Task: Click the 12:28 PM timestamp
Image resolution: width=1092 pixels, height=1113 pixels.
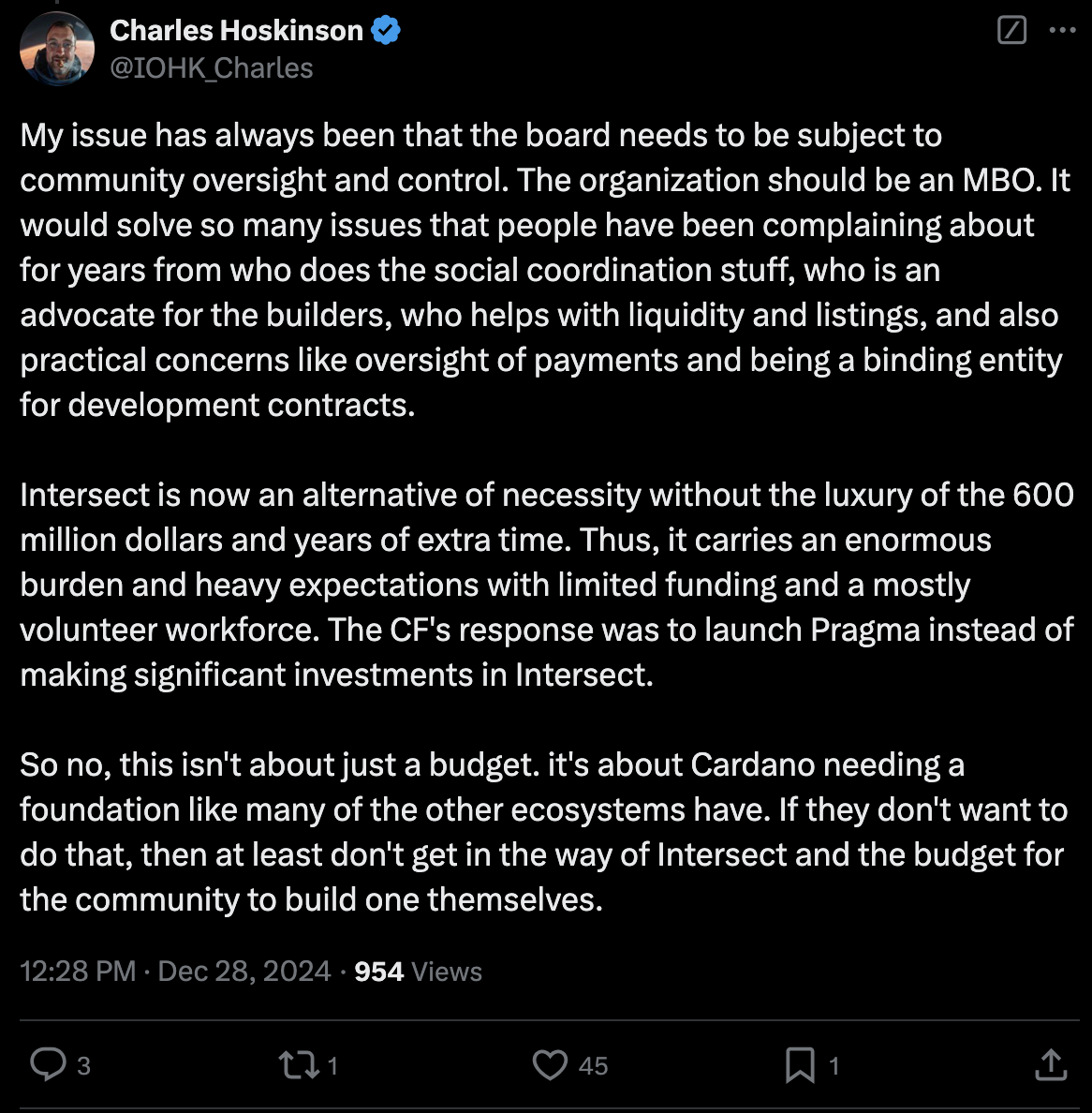Action: [78, 971]
